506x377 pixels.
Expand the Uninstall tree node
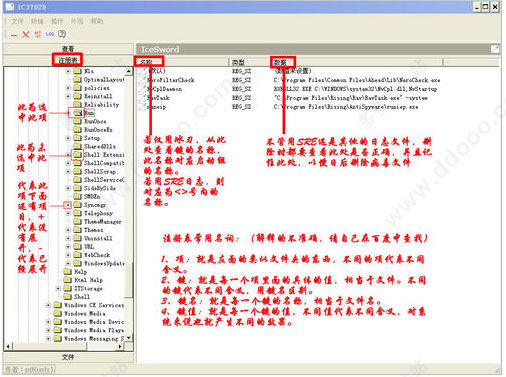[68, 238]
